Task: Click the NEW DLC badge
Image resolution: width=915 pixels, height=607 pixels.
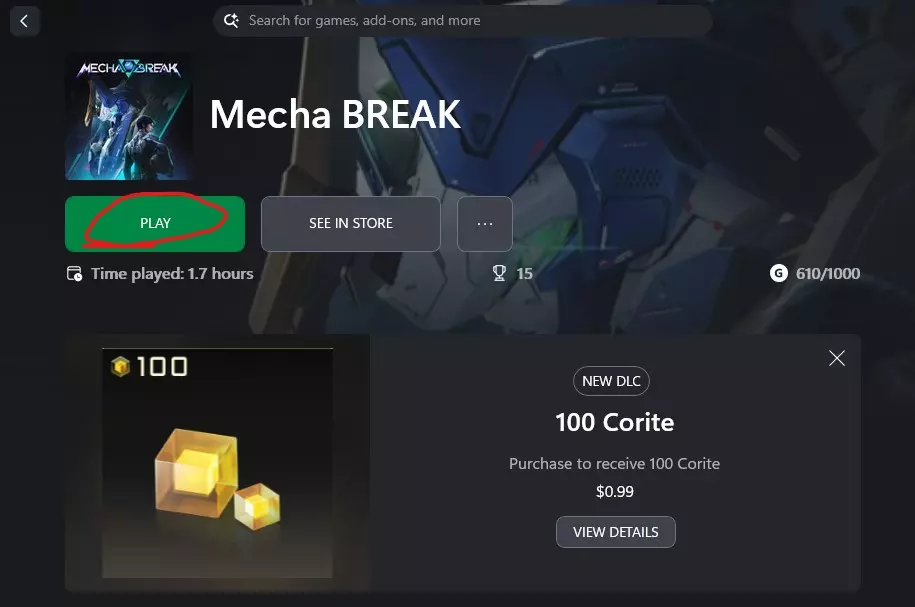Action: [x=611, y=381]
